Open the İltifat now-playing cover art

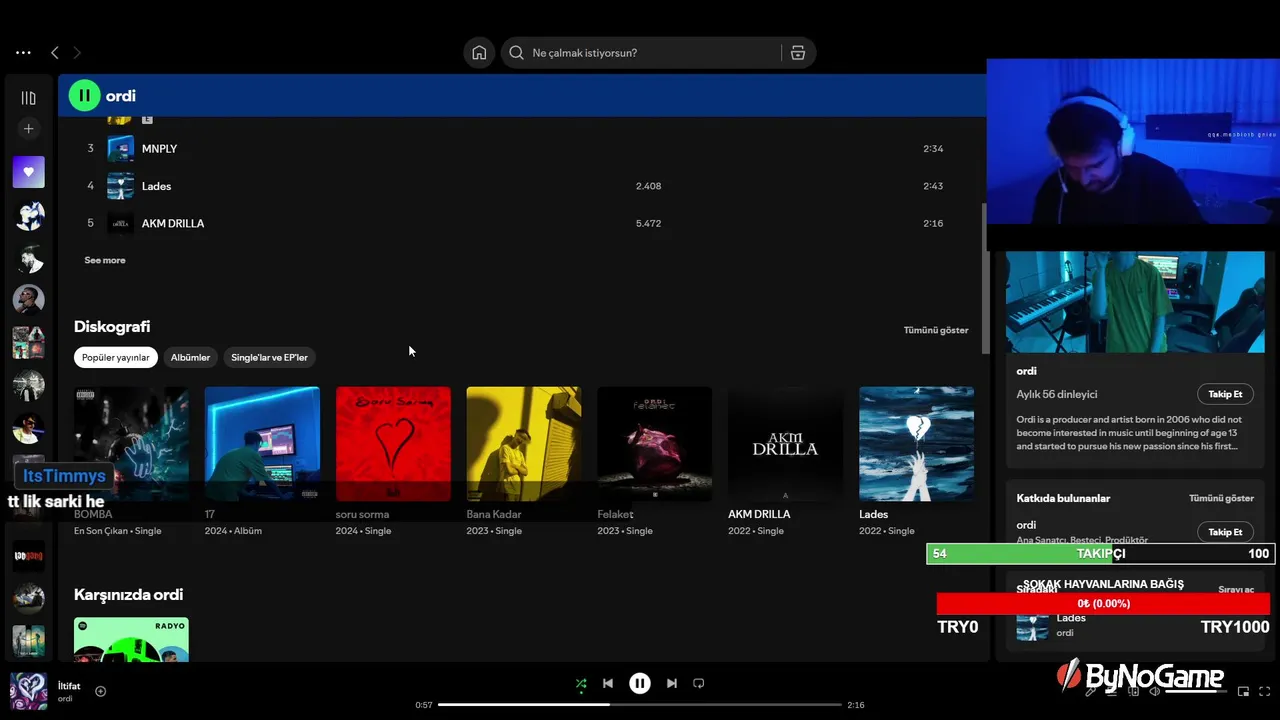28,691
